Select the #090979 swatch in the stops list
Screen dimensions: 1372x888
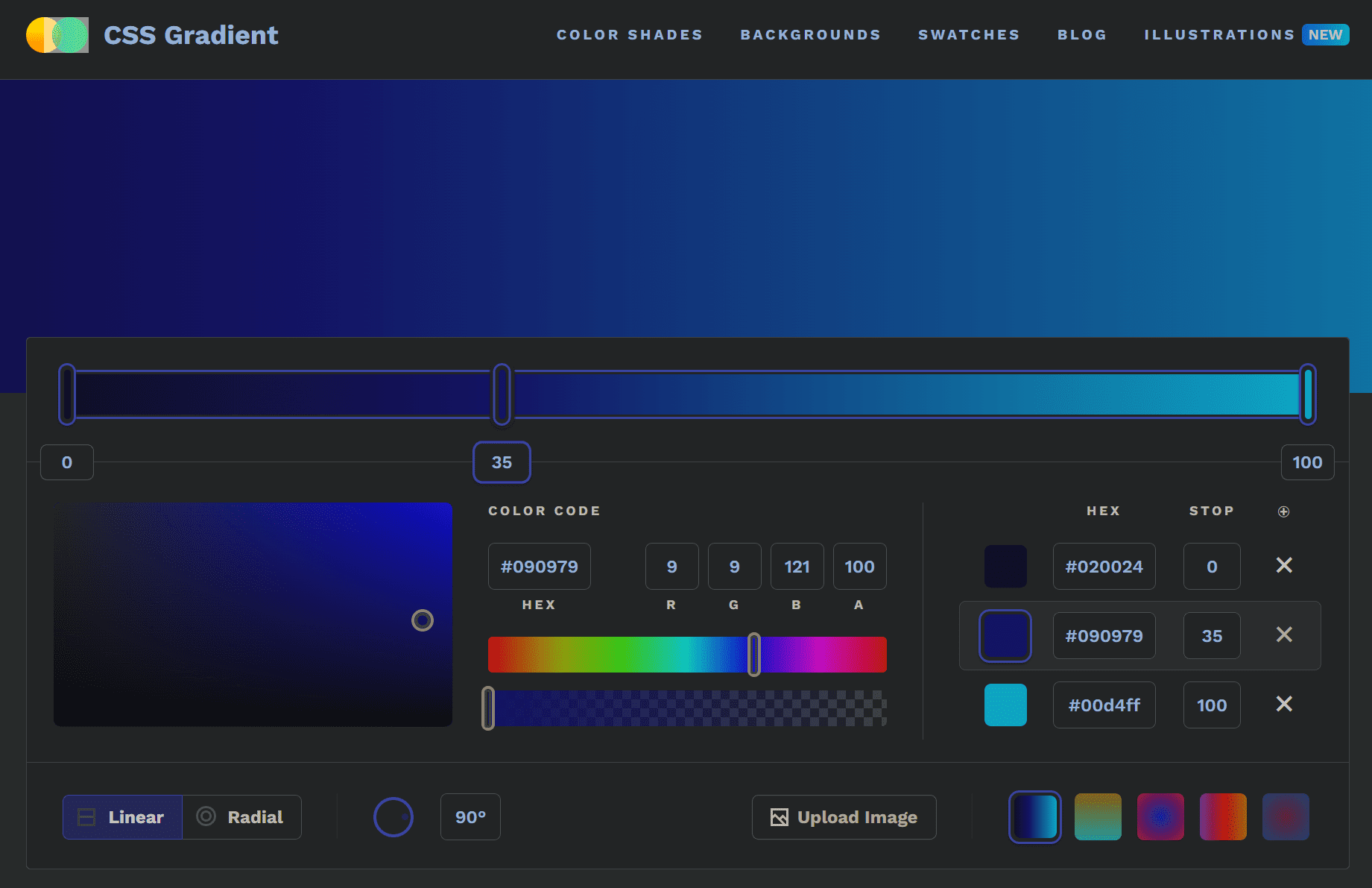pos(1005,635)
